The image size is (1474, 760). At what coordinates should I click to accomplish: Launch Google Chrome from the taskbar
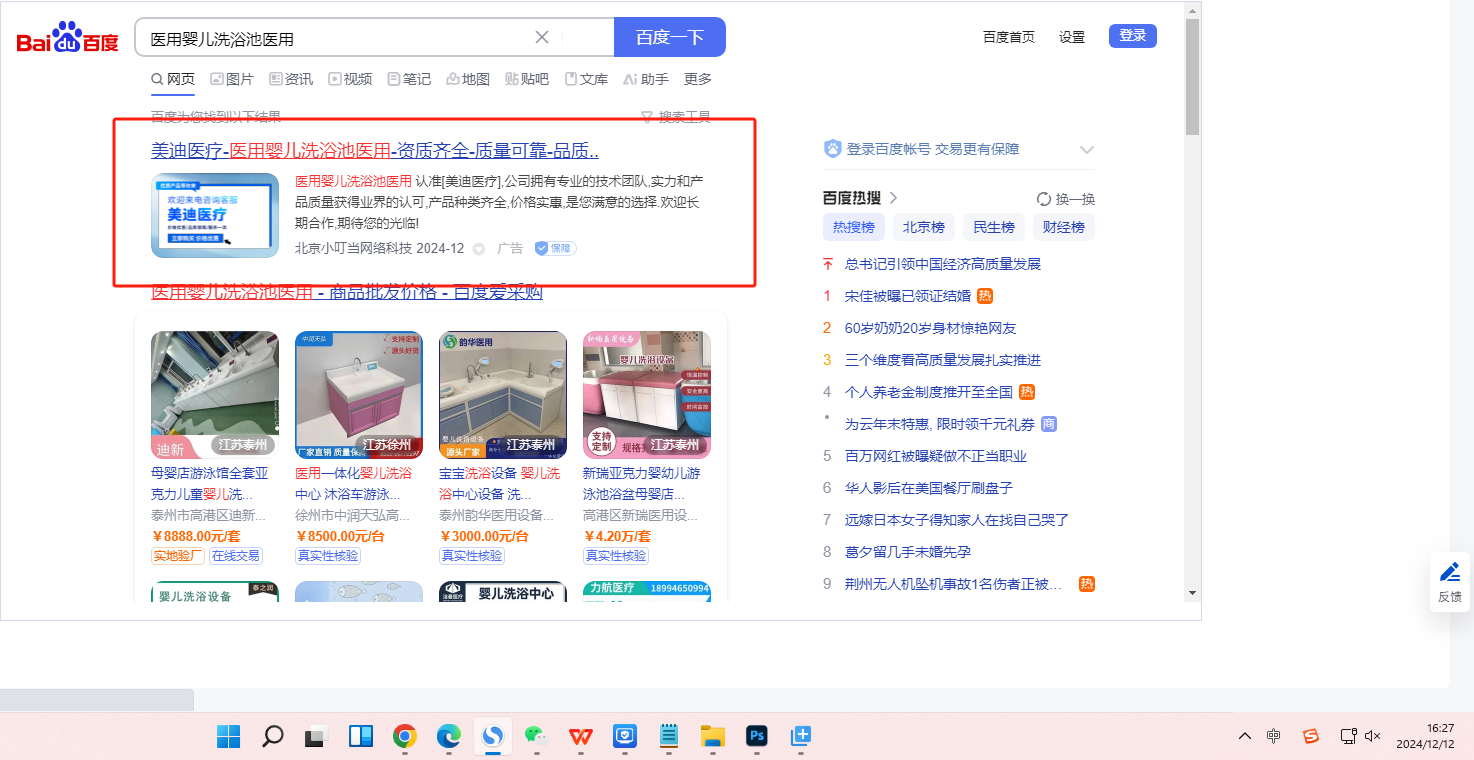pyautogui.click(x=404, y=737)
